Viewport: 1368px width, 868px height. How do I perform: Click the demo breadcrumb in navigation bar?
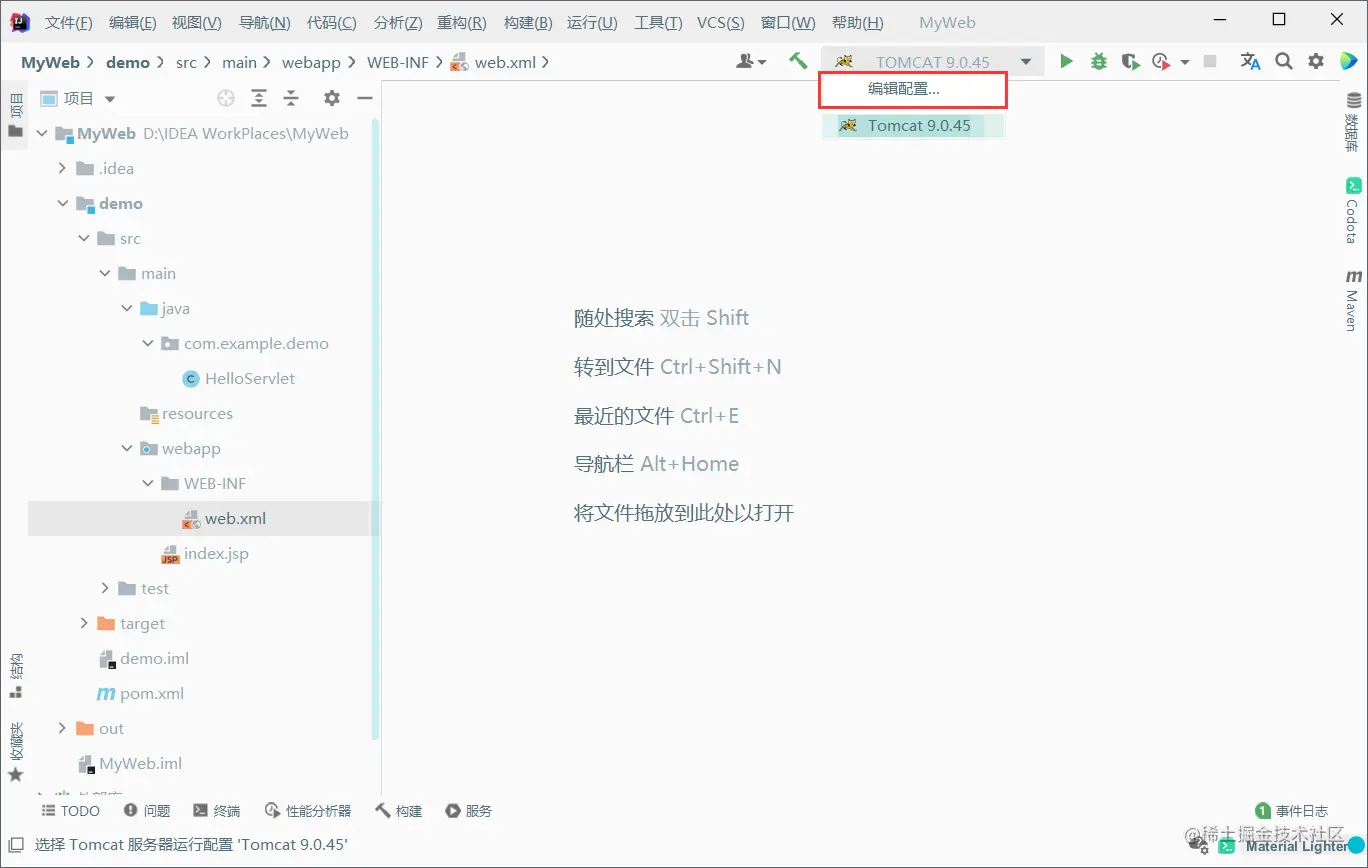pyautogui.click(x=128, y=62)
